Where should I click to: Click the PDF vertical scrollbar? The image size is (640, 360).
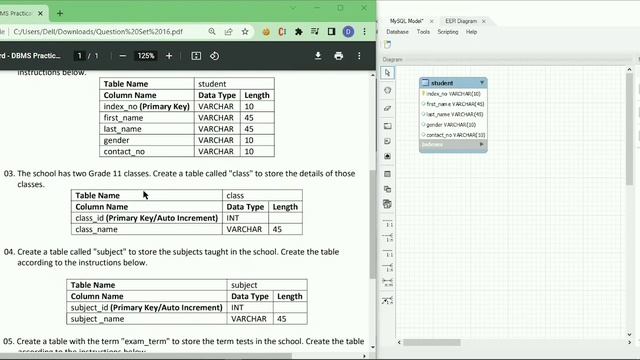coord(373,224)
